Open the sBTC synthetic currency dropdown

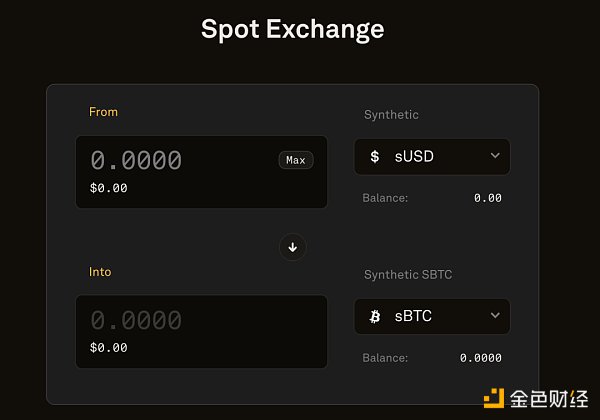432,316
